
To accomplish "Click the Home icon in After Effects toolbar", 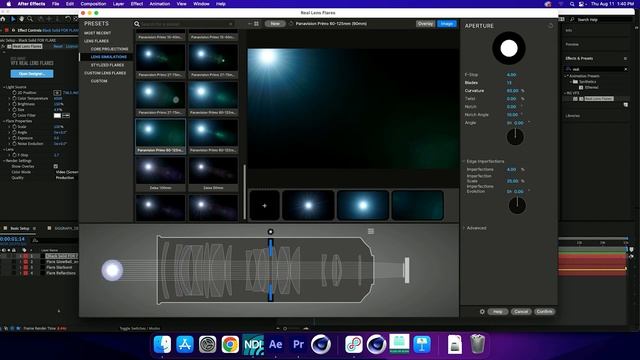I will tap(3, 19).
